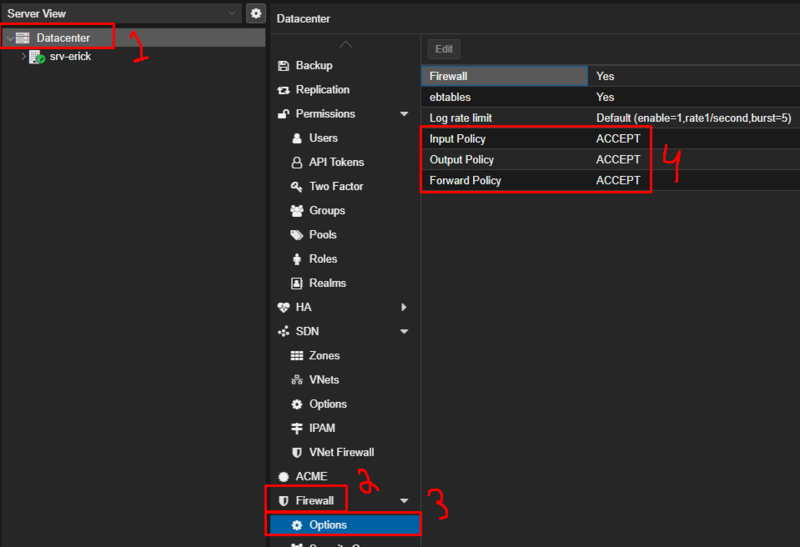The image size is (800, 547).
Task: Select the ebtables option row
Action: click(x=611, y=97)
